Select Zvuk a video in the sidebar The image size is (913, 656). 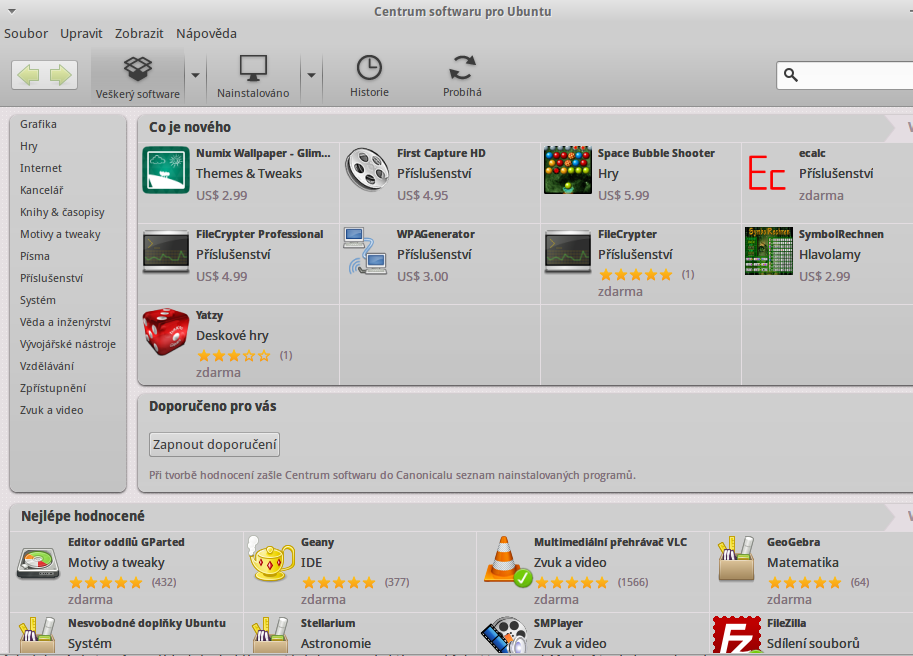51,410
